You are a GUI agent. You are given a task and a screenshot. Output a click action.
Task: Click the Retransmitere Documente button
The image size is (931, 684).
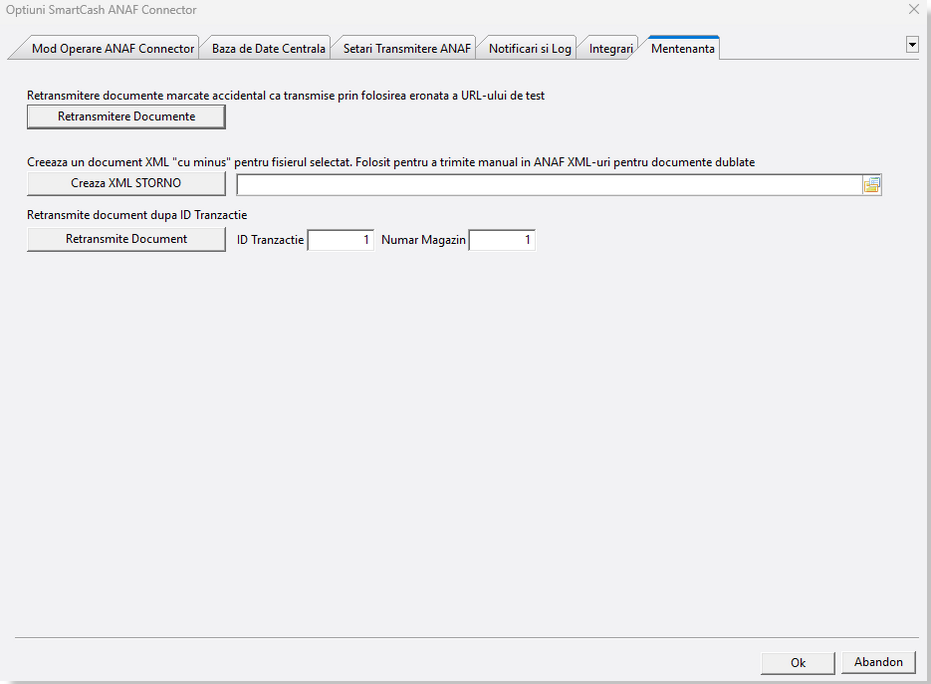click(x=126, y=116)
